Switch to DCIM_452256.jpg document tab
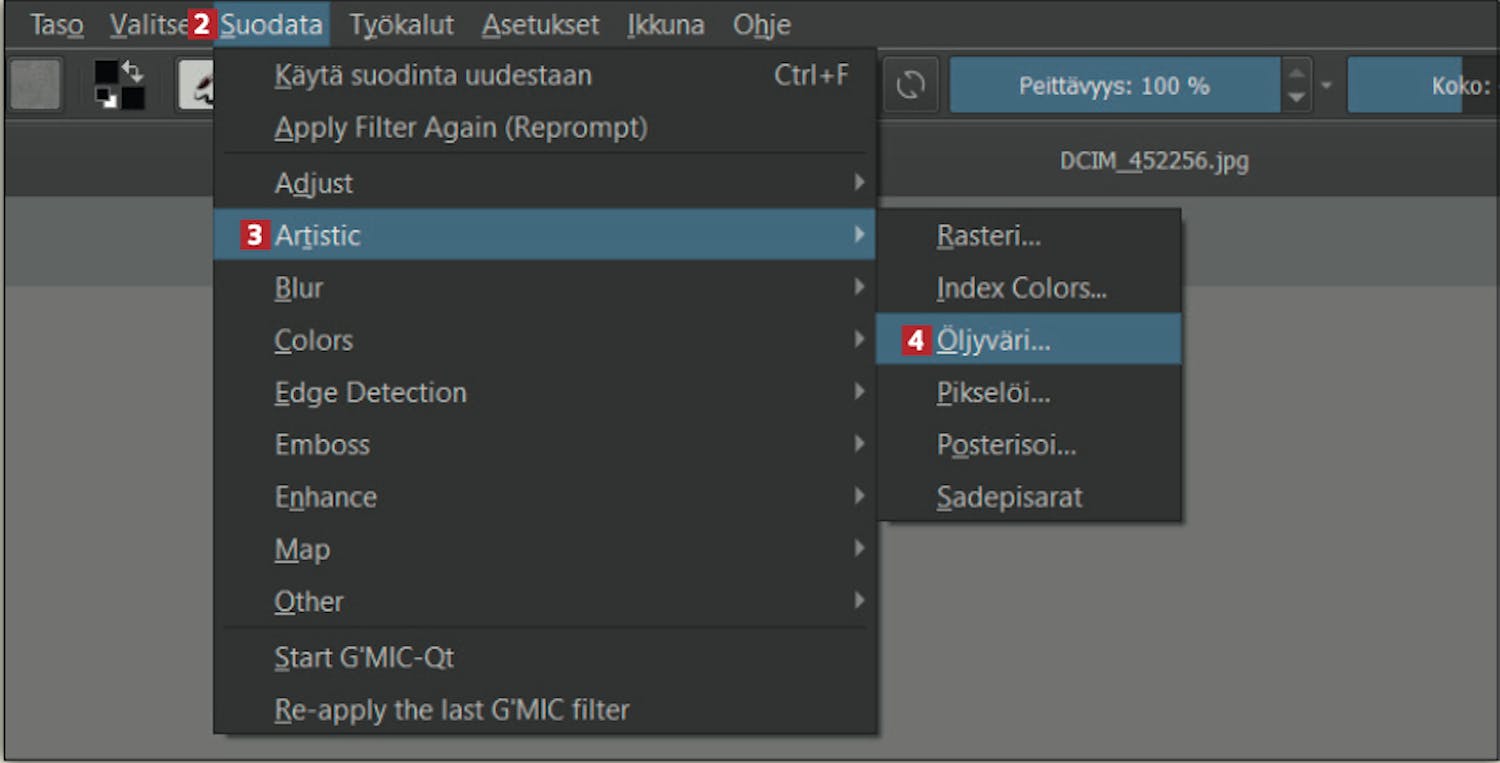The image size is (1500, 763). tap(1154, 160)
